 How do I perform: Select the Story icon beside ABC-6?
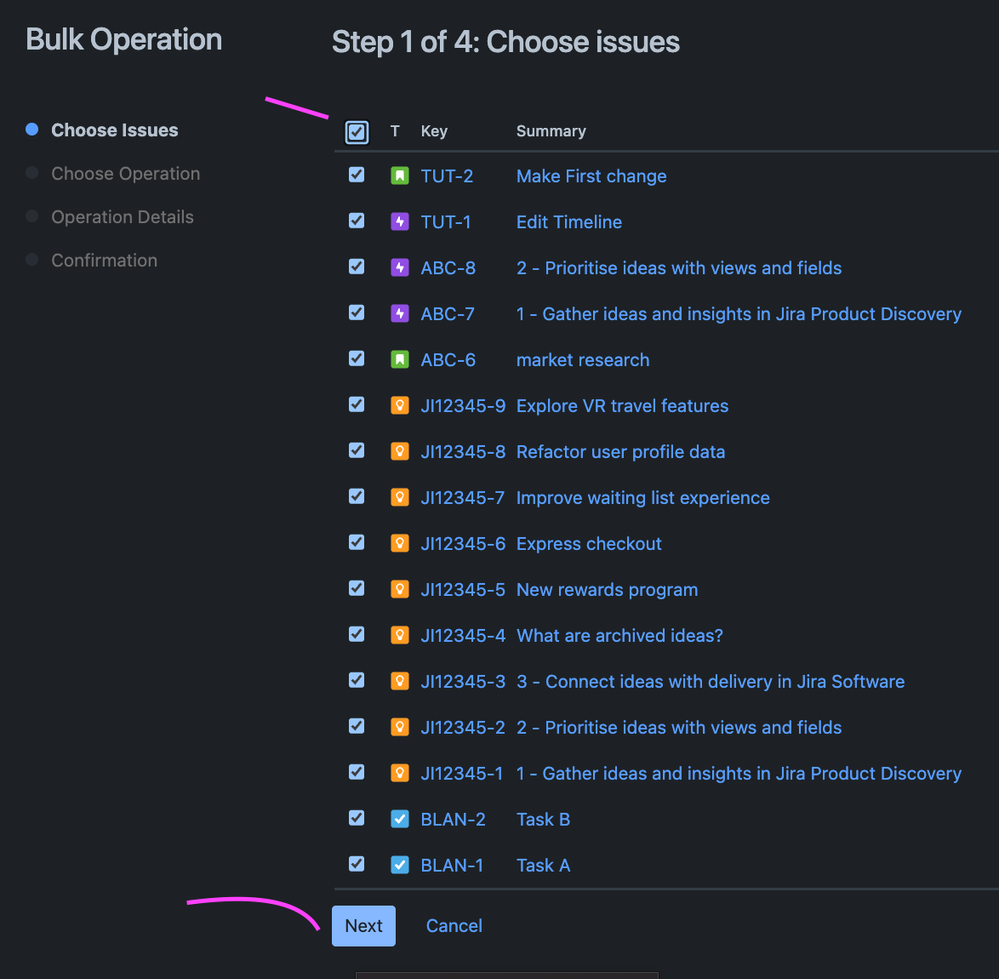pos(399,359)
